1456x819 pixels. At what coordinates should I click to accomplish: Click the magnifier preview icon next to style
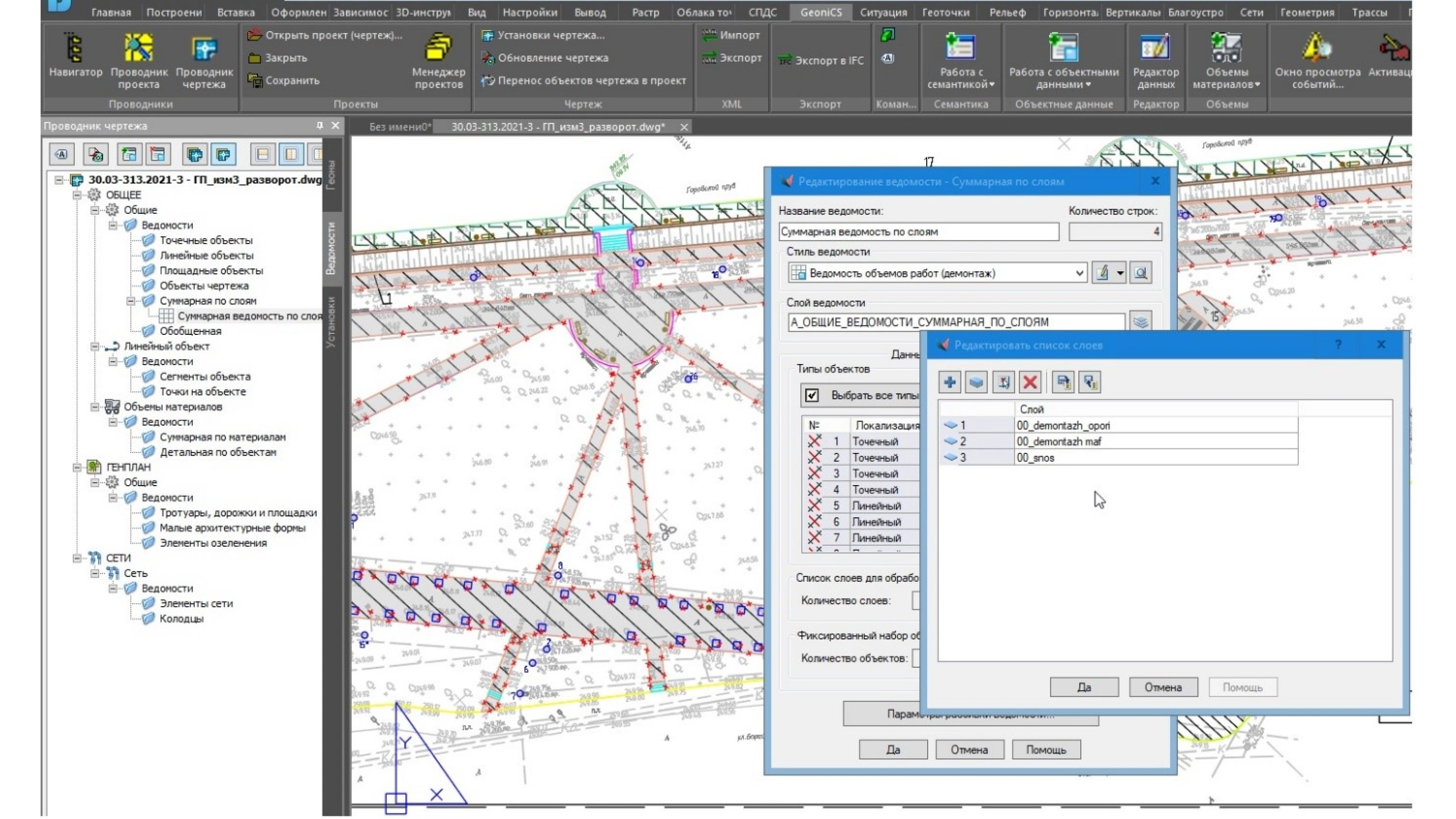click(1141, 273)
